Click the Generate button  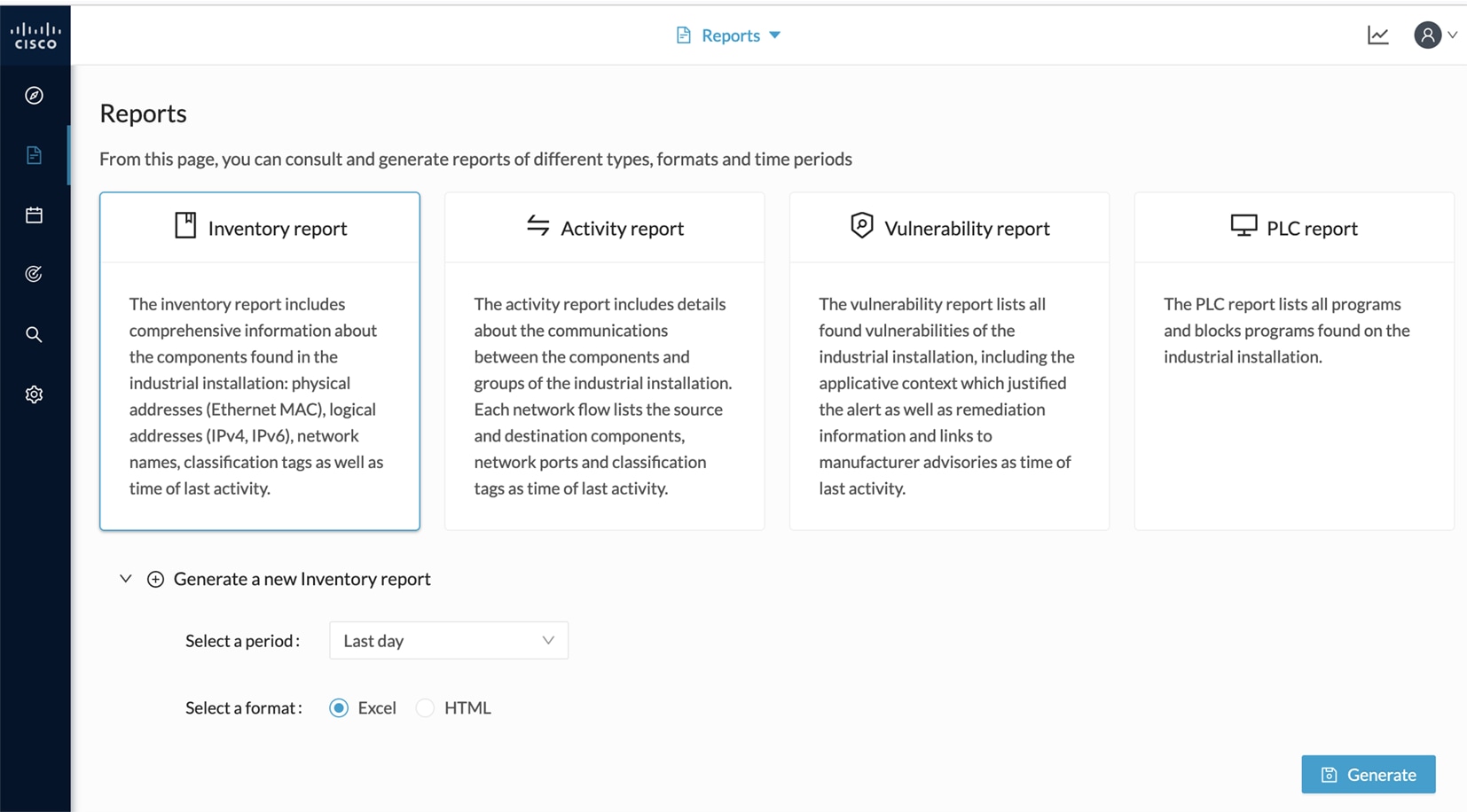coord(1368,774)
